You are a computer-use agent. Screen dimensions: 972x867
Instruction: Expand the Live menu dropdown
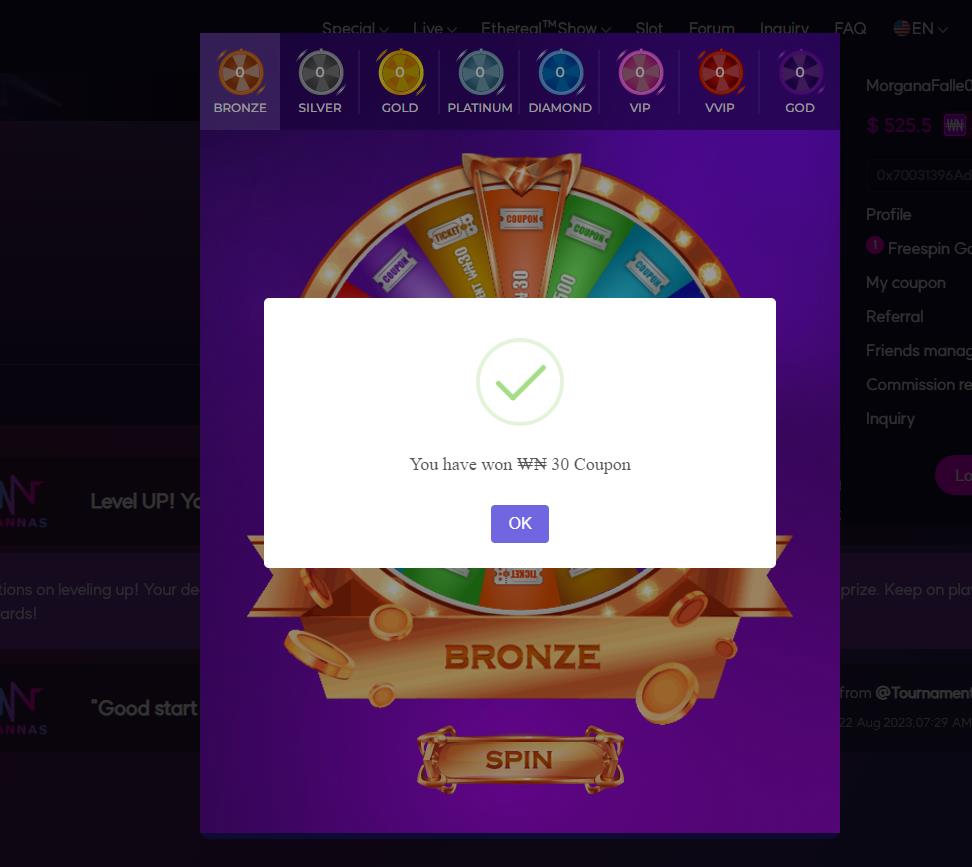(x=435, y=29)
